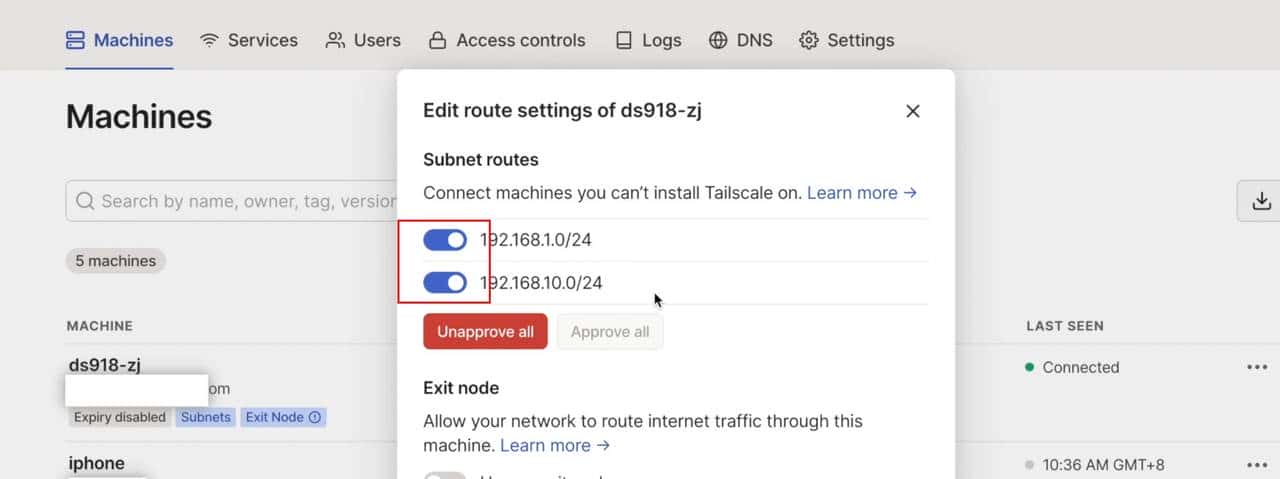Click the download icon button
The image size is (1280, 479).
[x=1261, y=201]
